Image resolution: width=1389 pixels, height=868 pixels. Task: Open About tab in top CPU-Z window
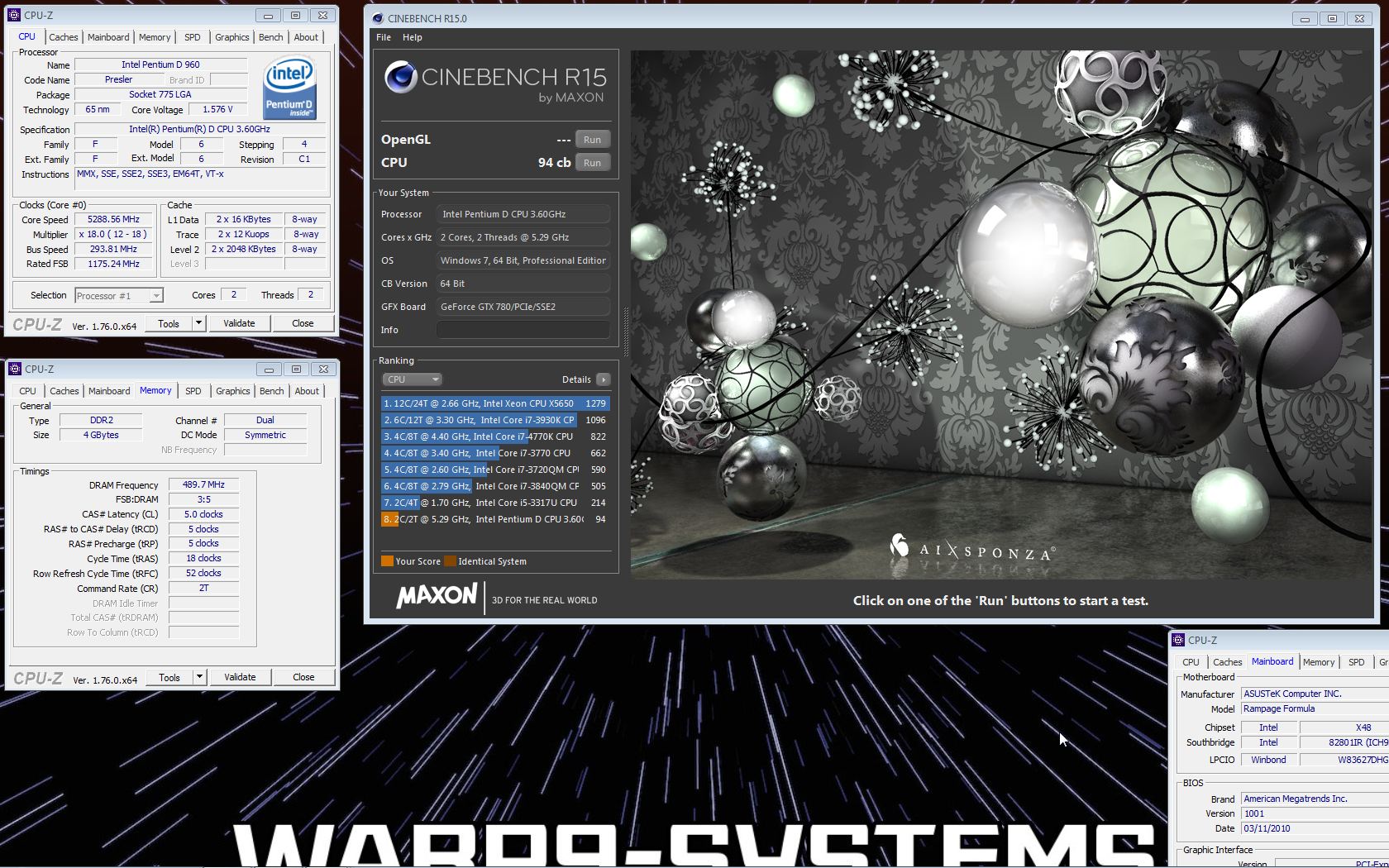coord(306,37)
